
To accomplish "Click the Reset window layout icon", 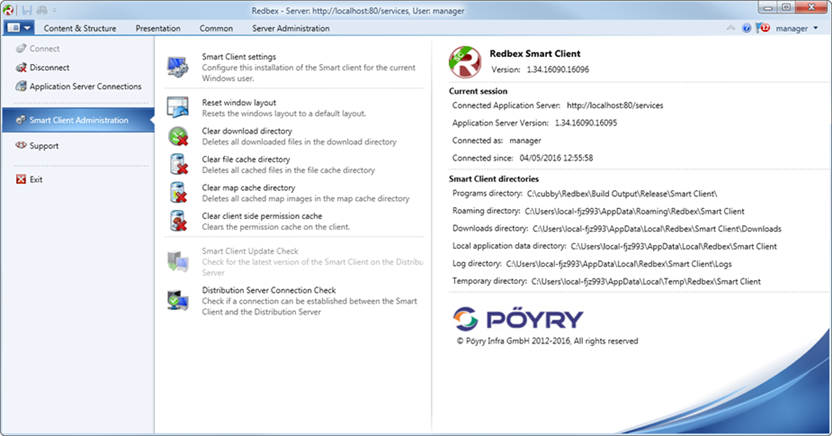I will [178, 108].
